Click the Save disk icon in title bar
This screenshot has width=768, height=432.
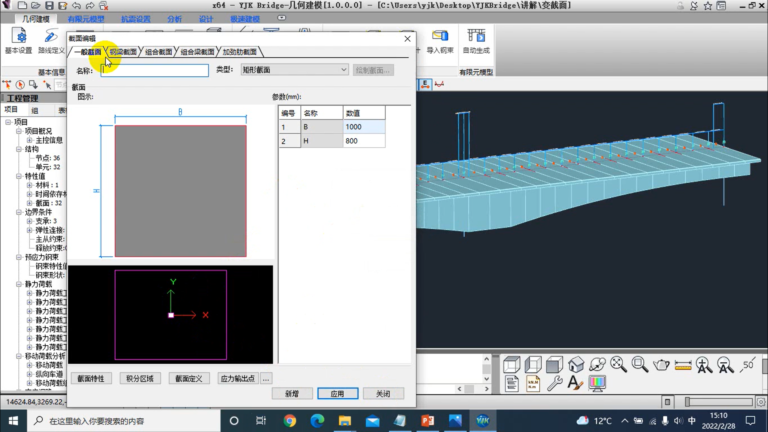click(x=49, y=5)
